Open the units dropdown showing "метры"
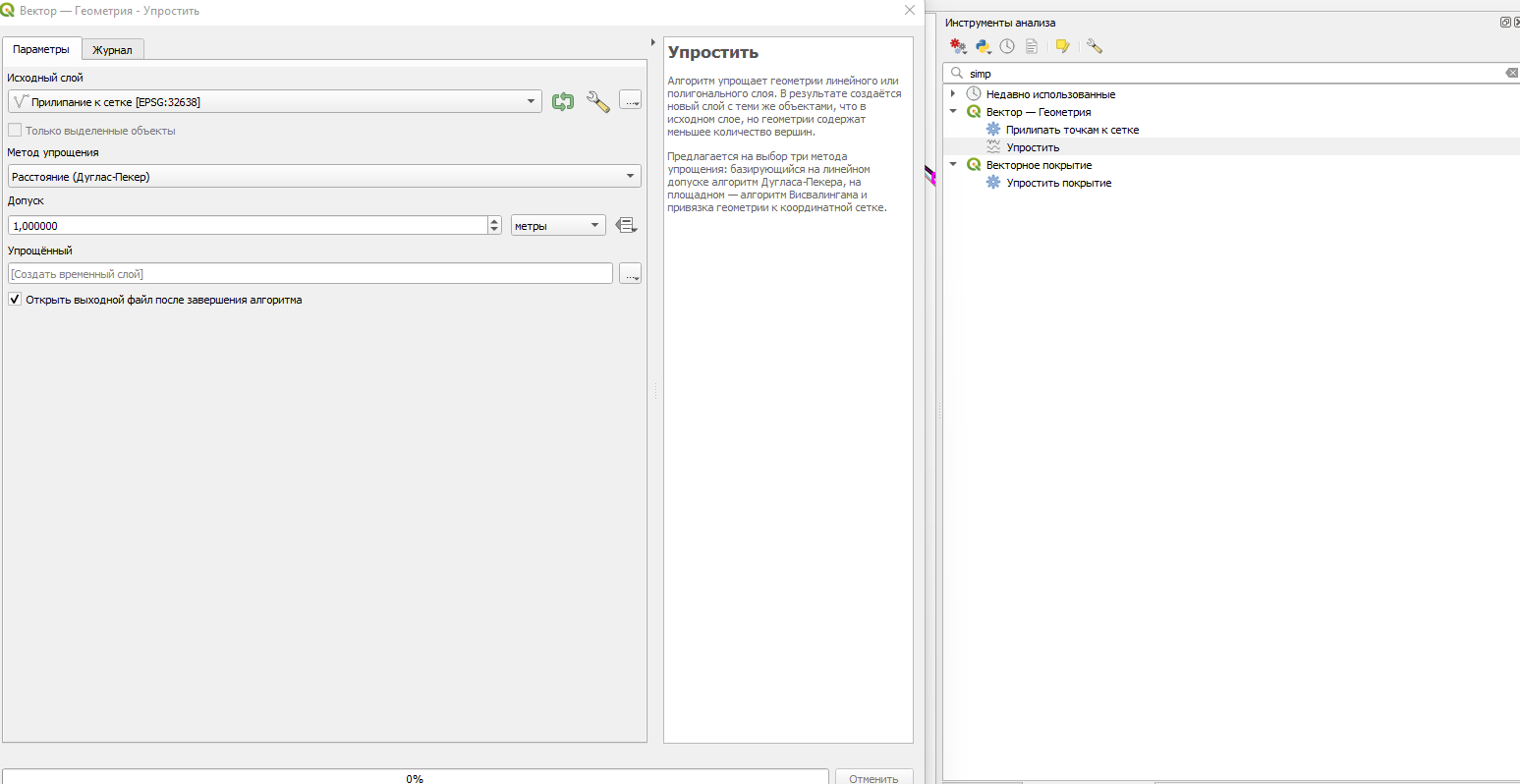The width and height of the screenshot is (1520, 784). 558,226
